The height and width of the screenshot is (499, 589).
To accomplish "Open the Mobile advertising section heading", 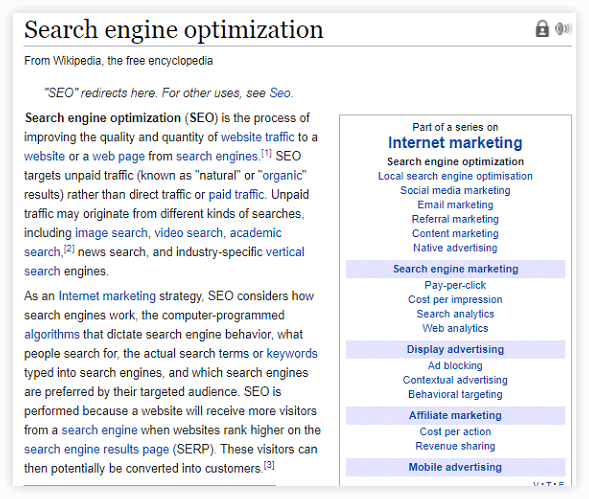I will click(x=455, y=467).
